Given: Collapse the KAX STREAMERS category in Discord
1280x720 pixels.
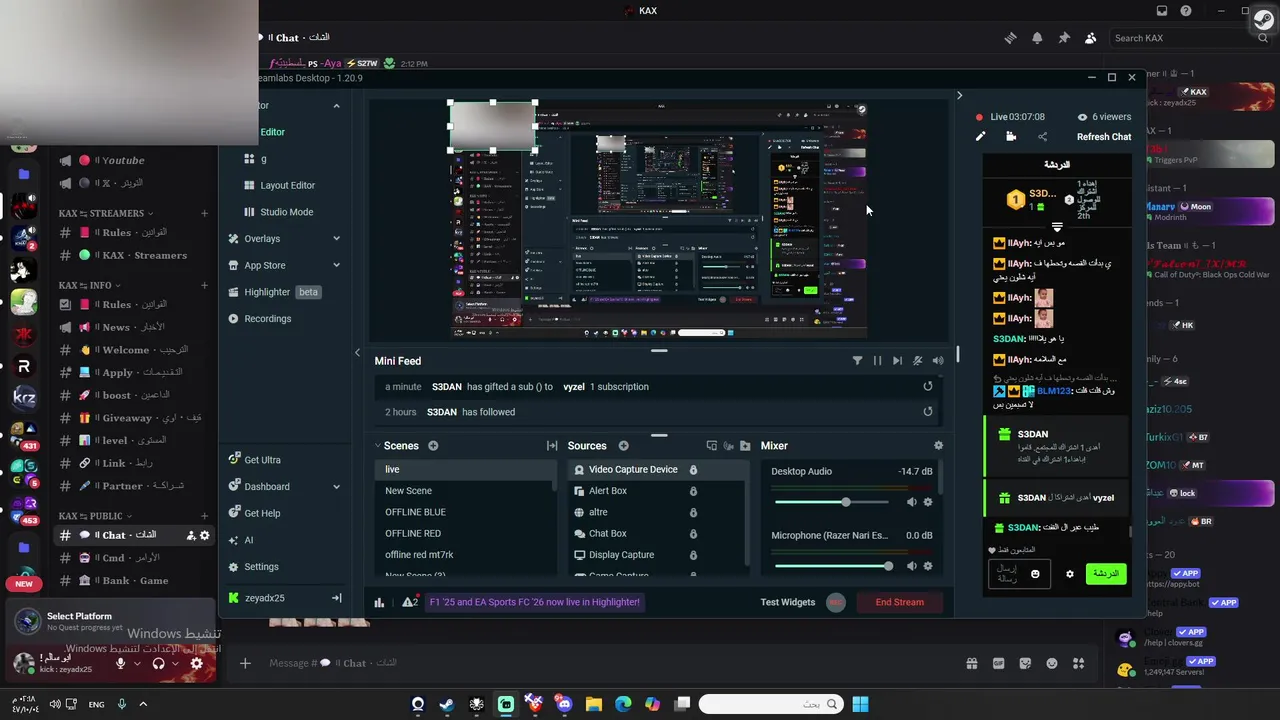Looking at the screenshot, I should coord(106,213).
